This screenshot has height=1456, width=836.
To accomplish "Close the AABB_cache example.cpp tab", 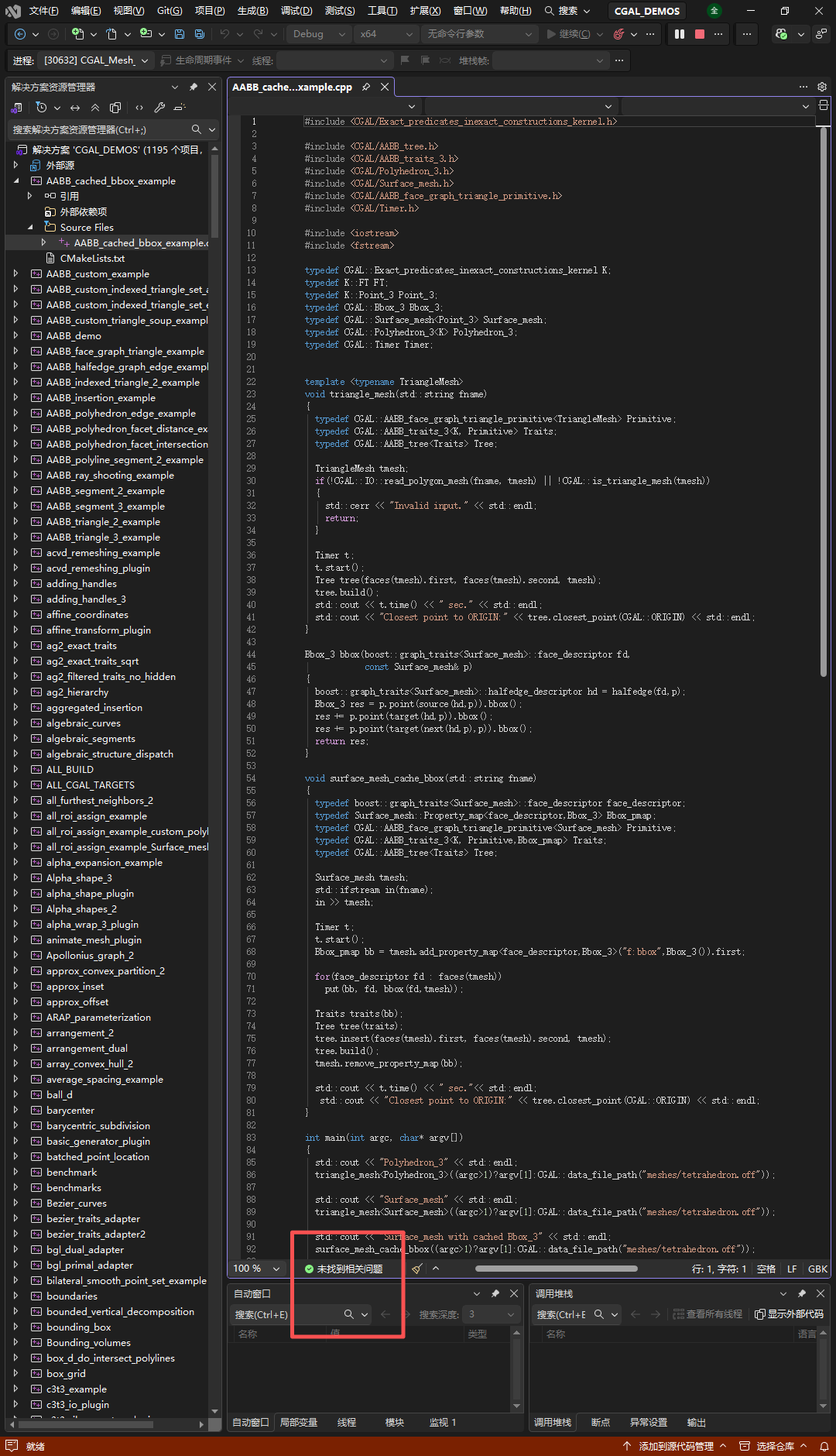I will [385, 87].
